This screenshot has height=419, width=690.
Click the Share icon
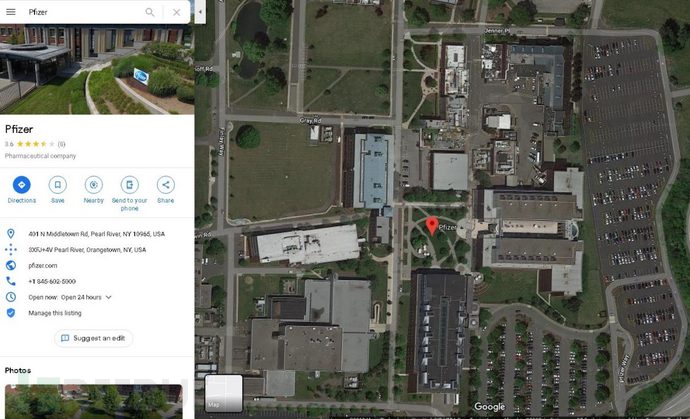pyautogui.click(x=165, y=185)
